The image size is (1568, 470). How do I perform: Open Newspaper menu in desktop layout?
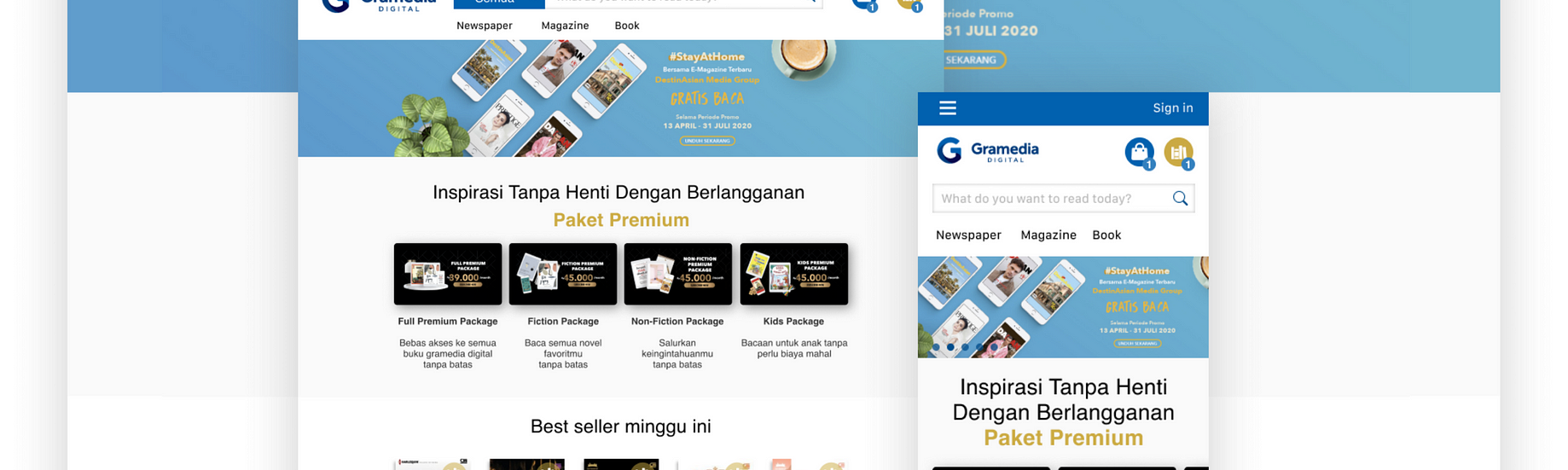tap(485, 26)
